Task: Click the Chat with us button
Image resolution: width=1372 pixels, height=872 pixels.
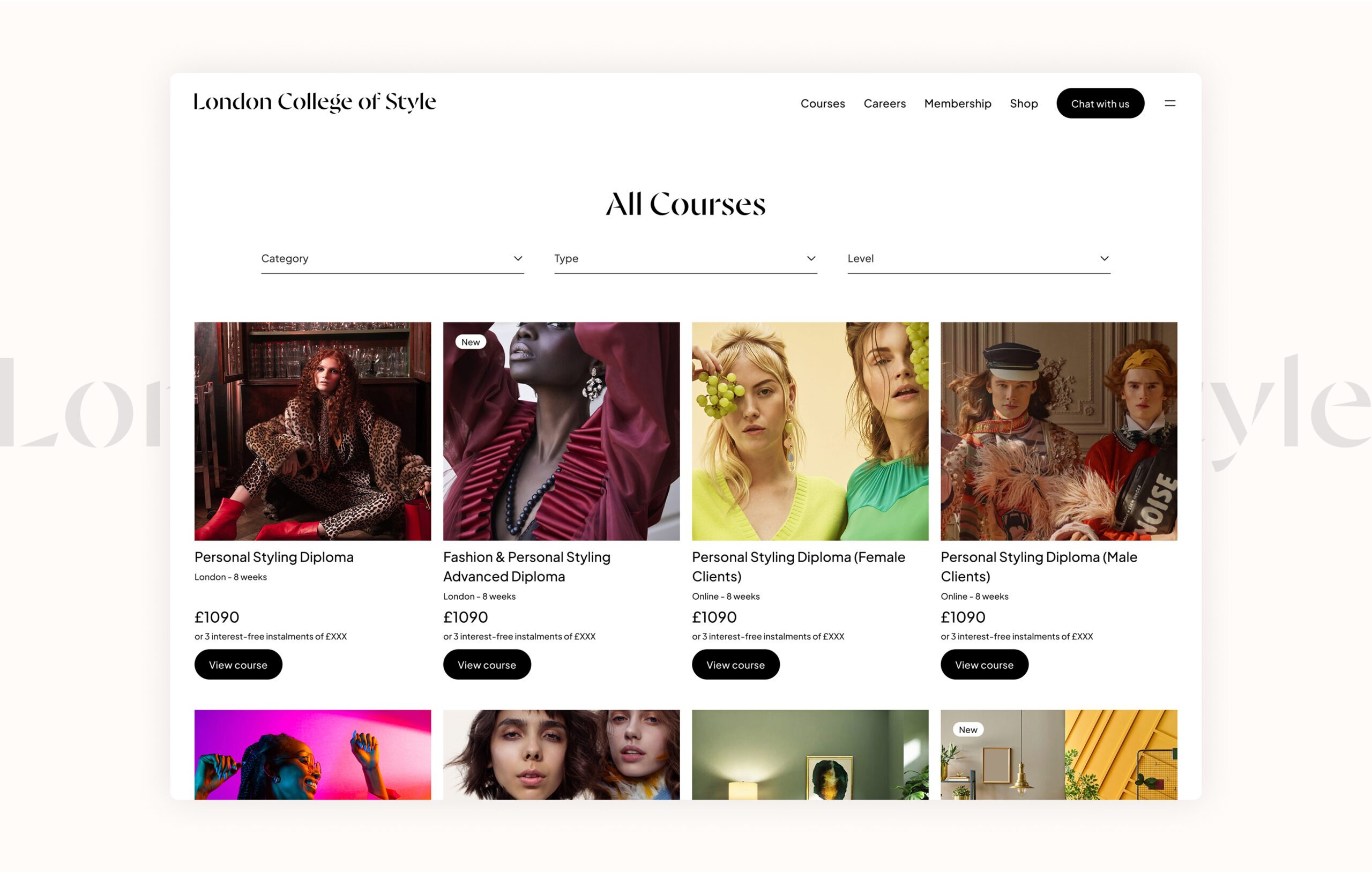Action: tap(1100, 103)
